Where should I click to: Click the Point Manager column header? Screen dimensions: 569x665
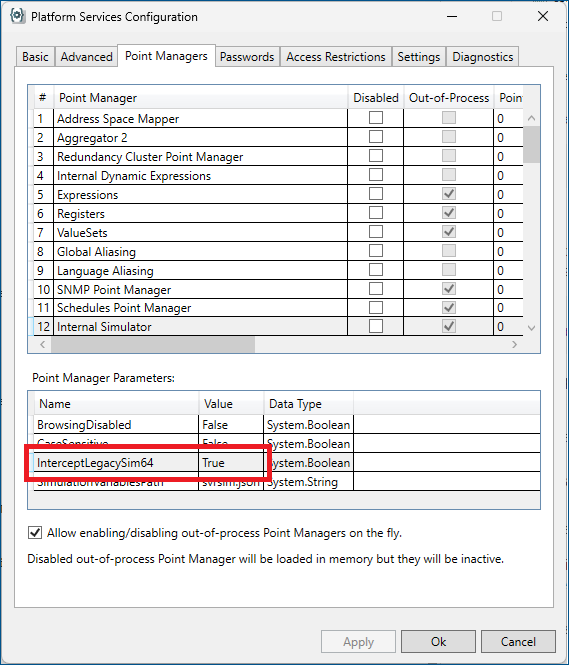click(201, 98)
